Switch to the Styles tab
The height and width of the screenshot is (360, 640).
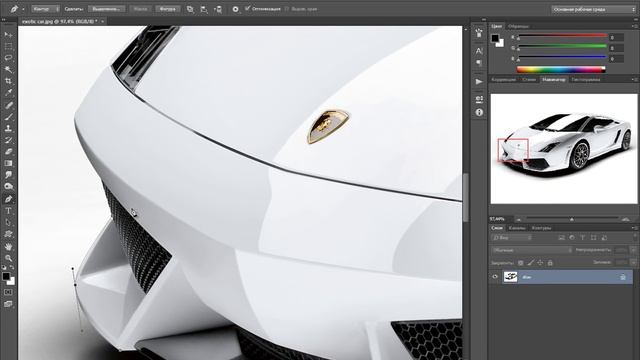pyautogui.click(x=529, y=80)
